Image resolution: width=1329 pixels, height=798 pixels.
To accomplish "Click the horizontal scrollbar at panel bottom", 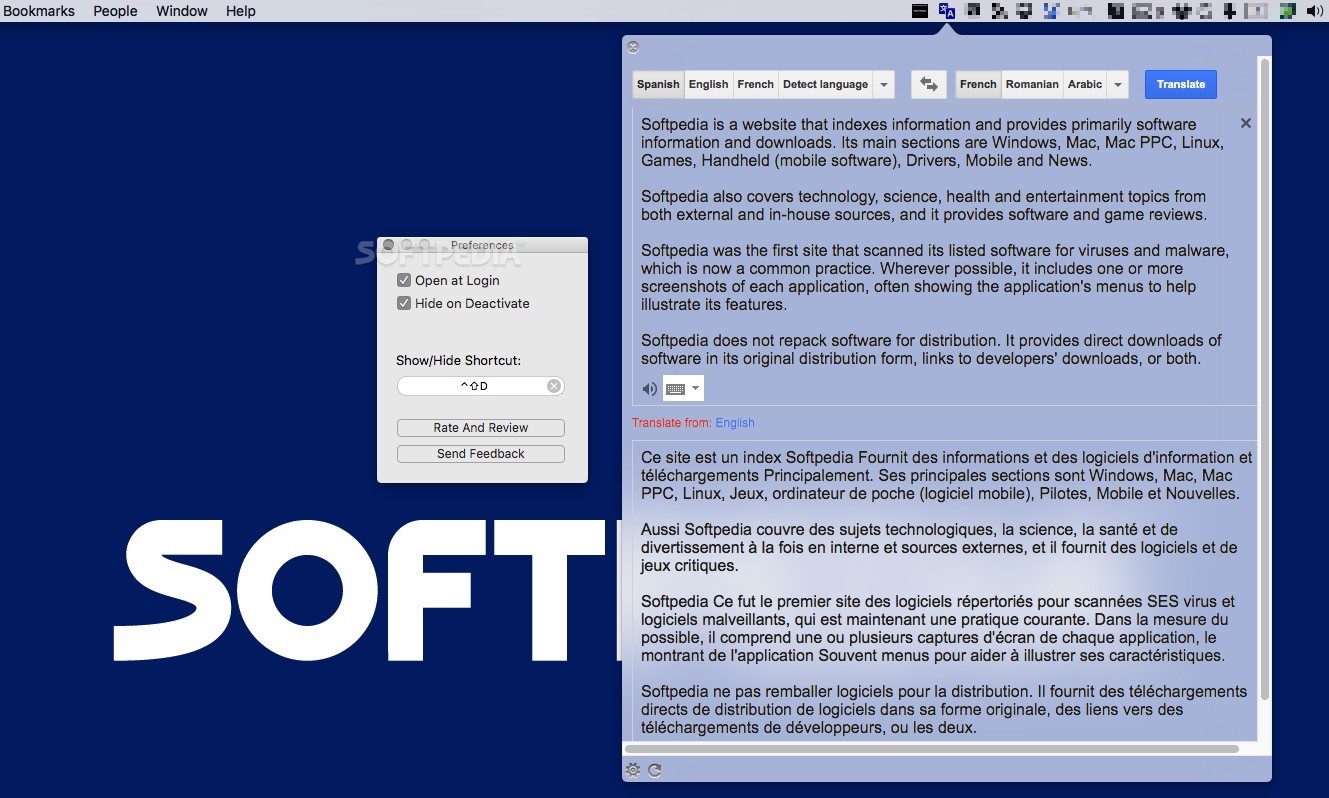I will click(x=931, y=748).
